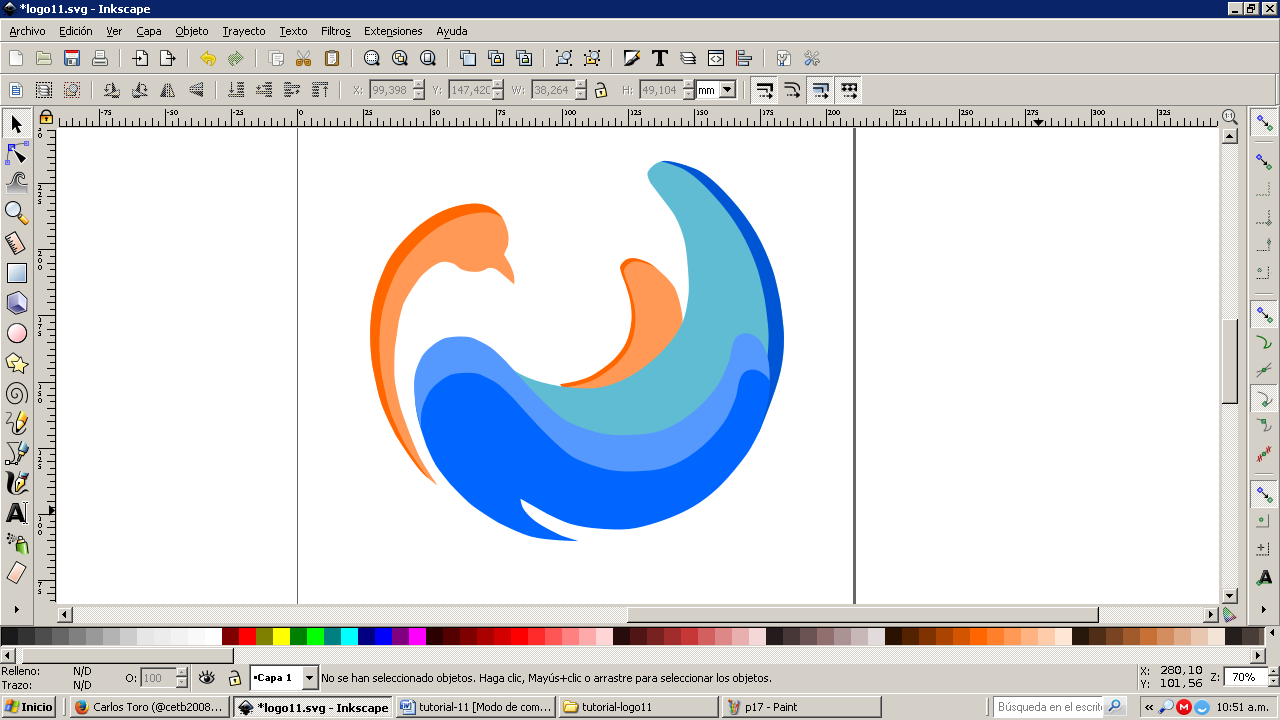Select the Spray tool

click(x=16, y=543)
